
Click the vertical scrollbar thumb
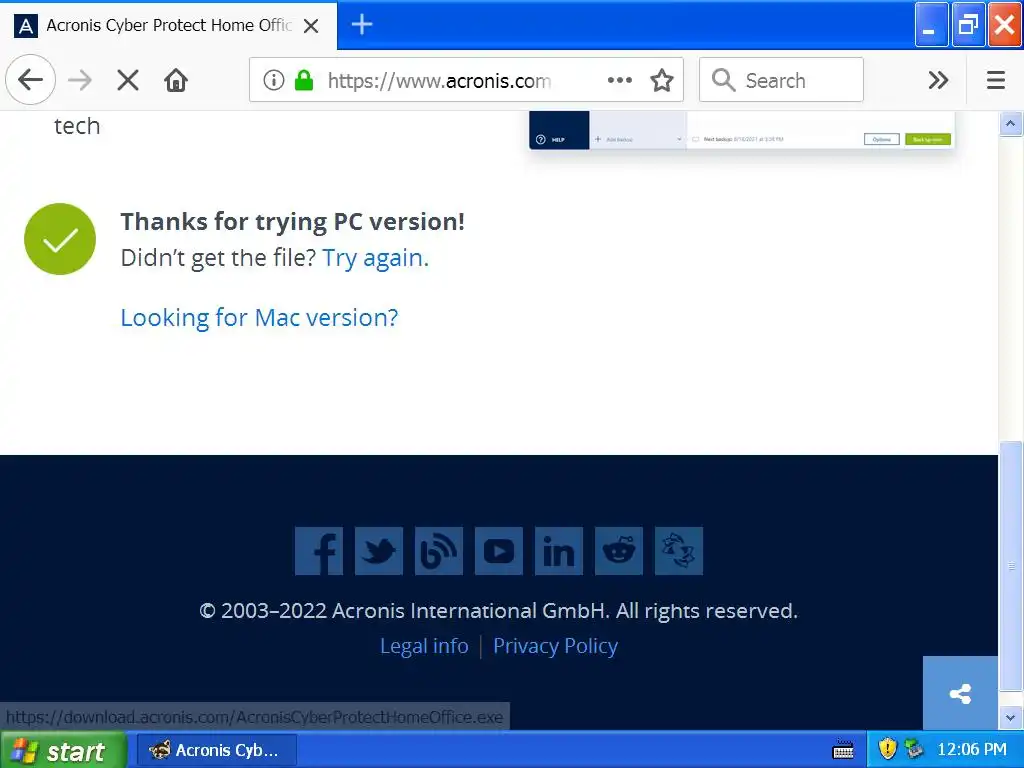pos(1011,565)
